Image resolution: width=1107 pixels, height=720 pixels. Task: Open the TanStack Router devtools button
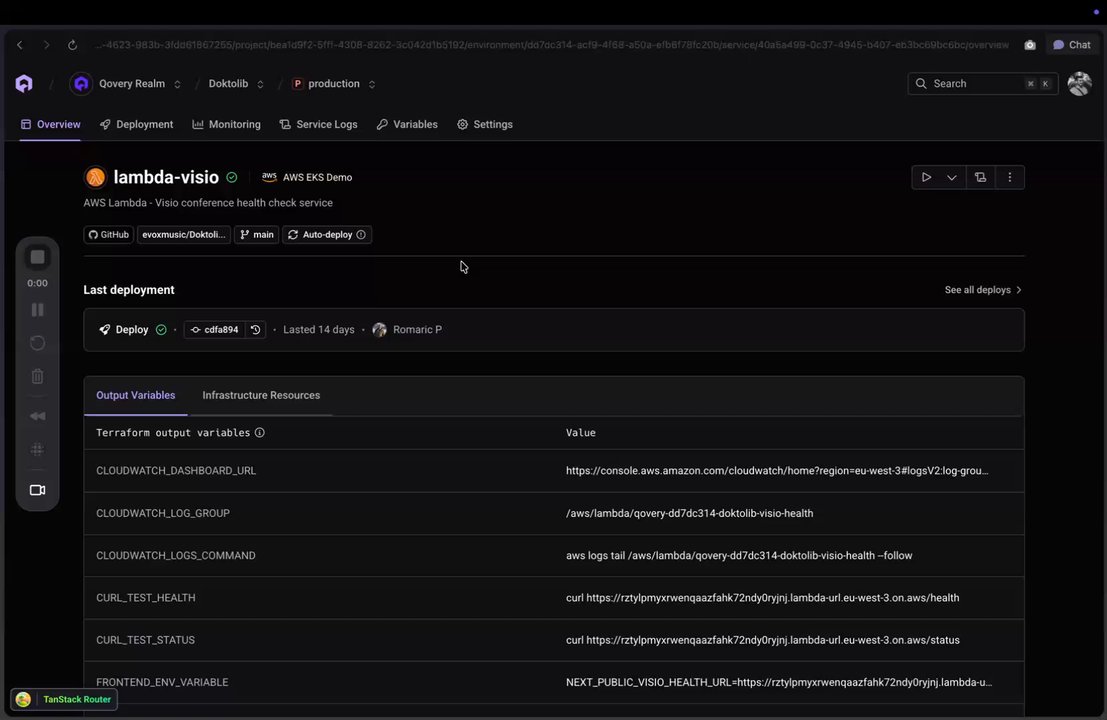tap(64, 700)
